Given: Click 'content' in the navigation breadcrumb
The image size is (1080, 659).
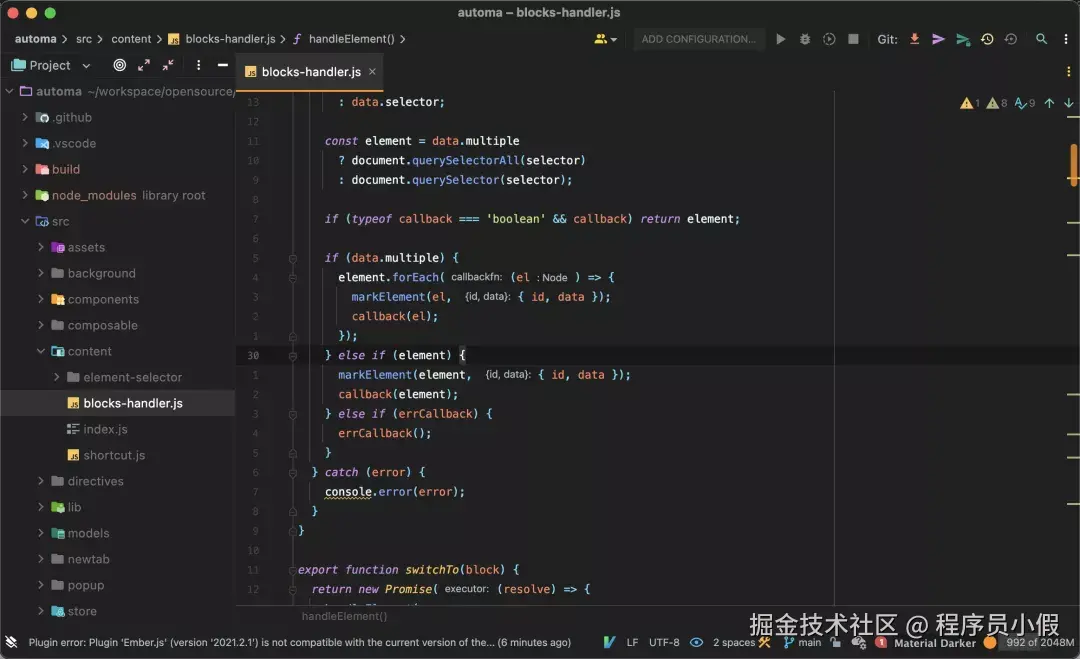Looking at the screenshot, I should pyautogui.click(x=131, y=39).
